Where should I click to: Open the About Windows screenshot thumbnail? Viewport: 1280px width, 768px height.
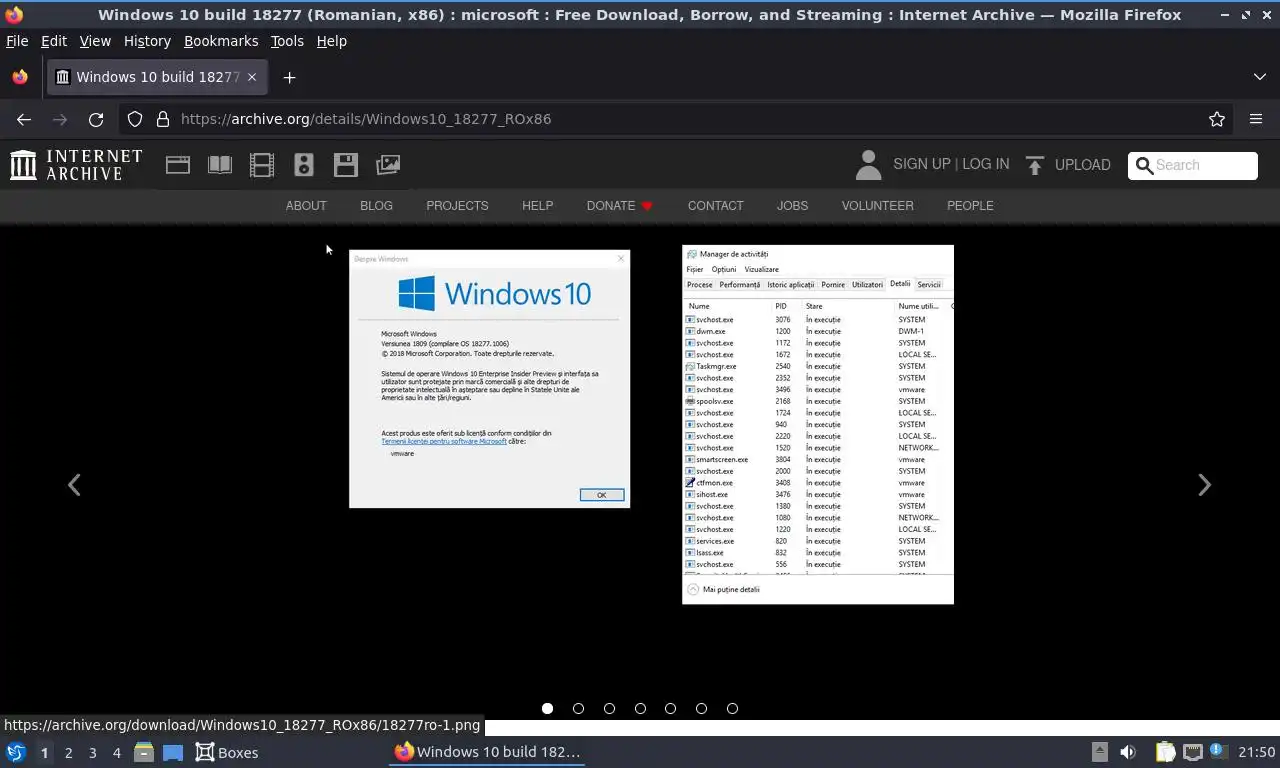pyautogui.click(x=490, y=379)
